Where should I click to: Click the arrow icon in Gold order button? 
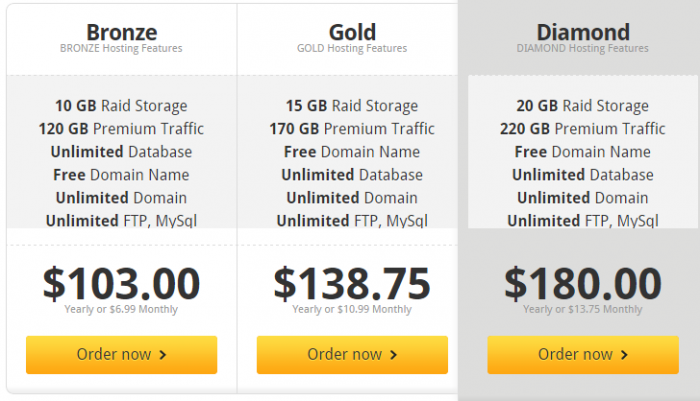tap(394, 355)
